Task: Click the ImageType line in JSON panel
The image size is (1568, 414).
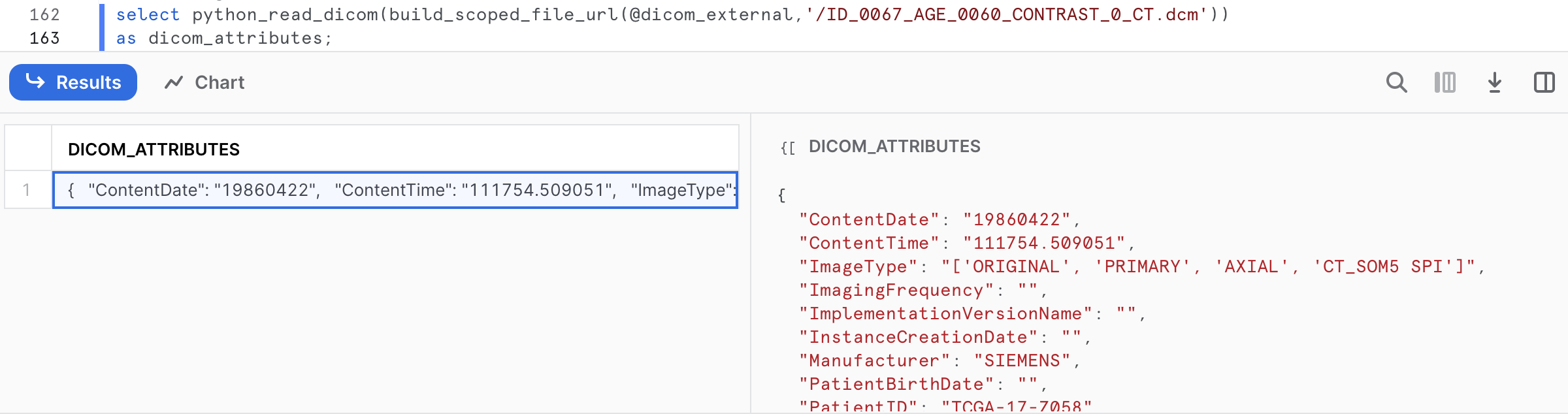Action: coord(1141,266)
